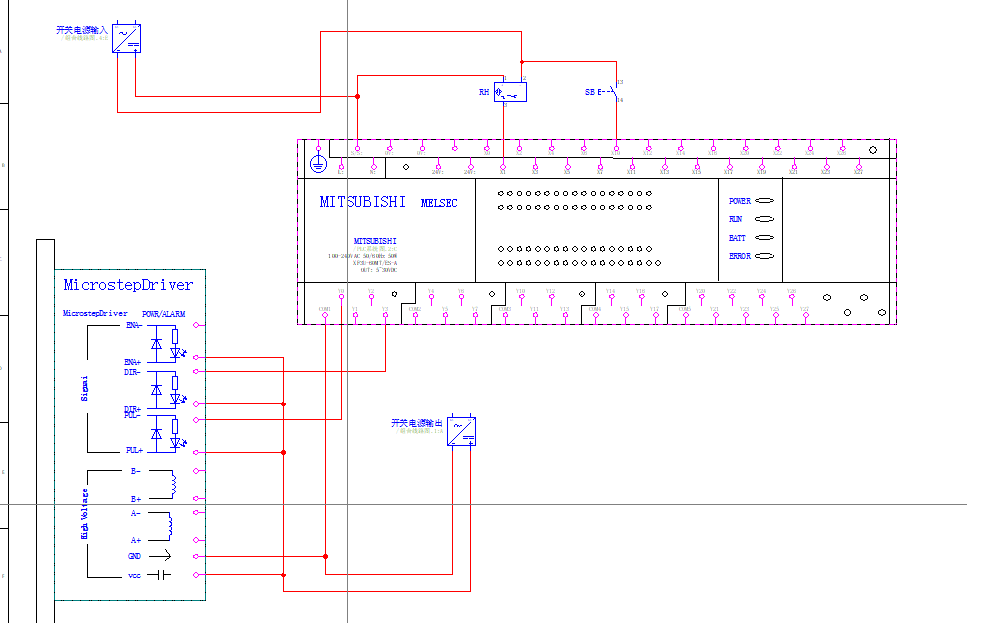Select the ENA optocoupler diode symbol
This screenshot has height=643, width=983.
(x=156, y=344)
